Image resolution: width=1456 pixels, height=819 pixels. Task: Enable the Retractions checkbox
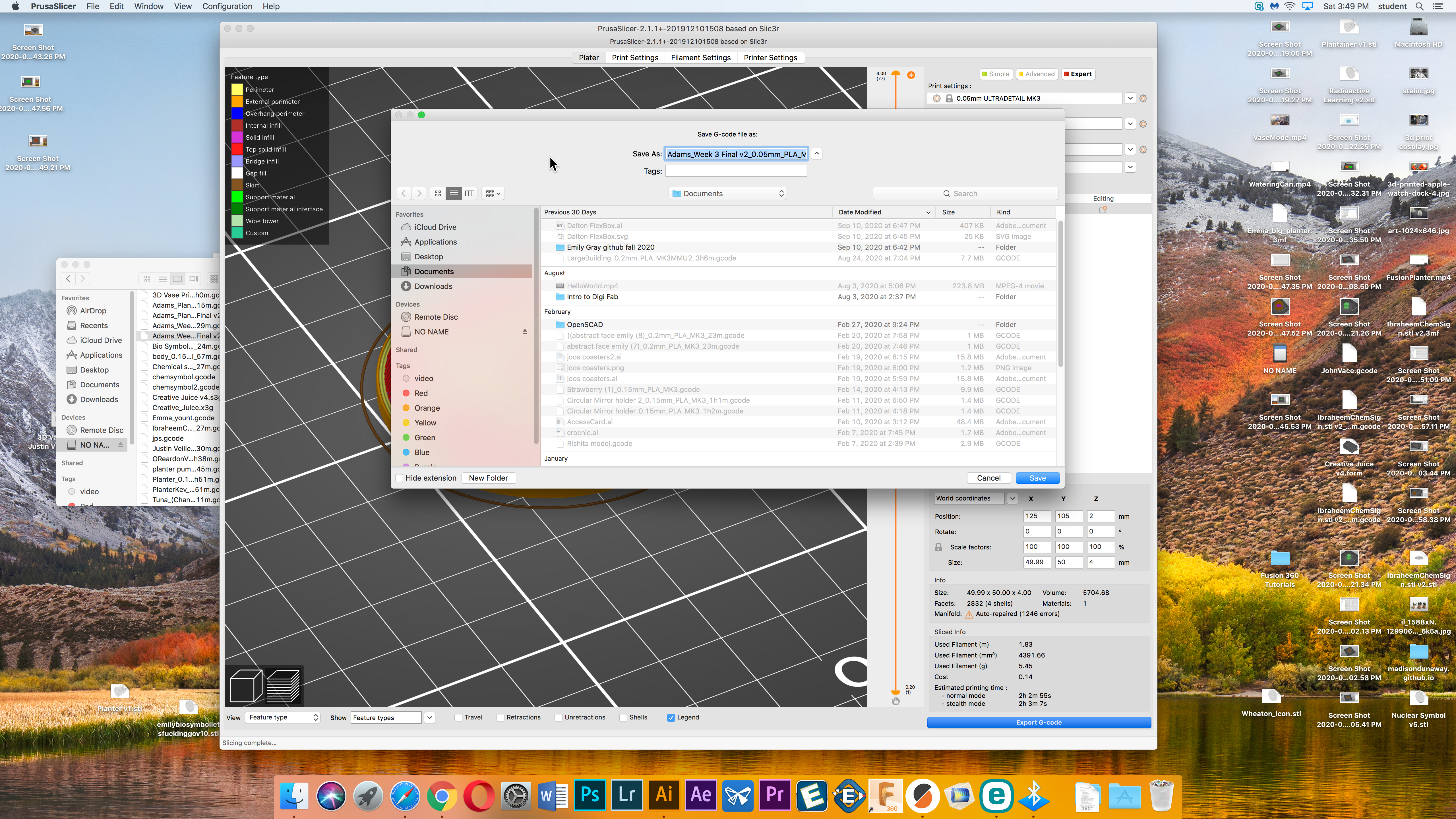click(x=500, y=718)
